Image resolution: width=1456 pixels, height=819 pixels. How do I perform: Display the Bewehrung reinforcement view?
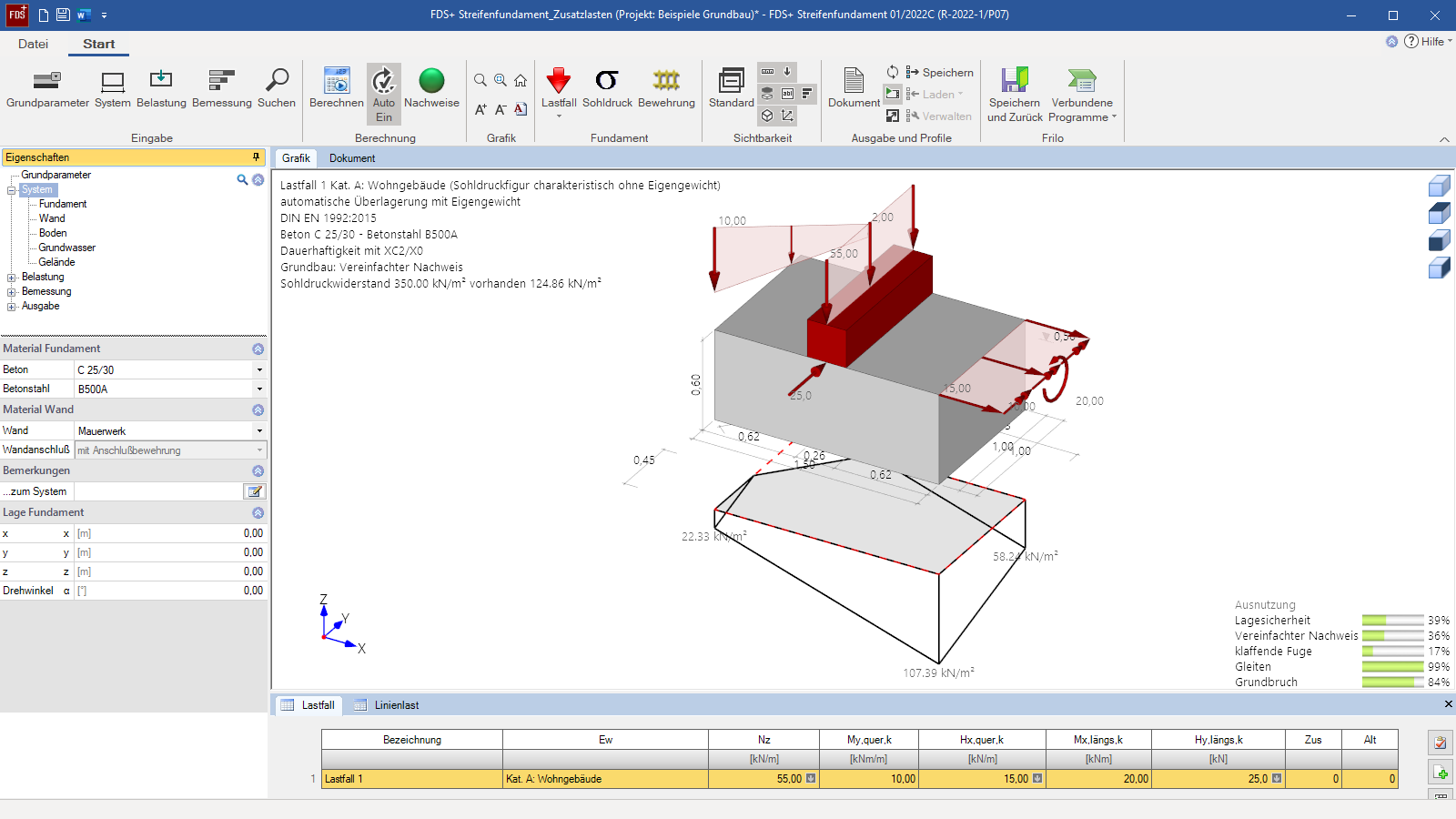pos(666,88)
